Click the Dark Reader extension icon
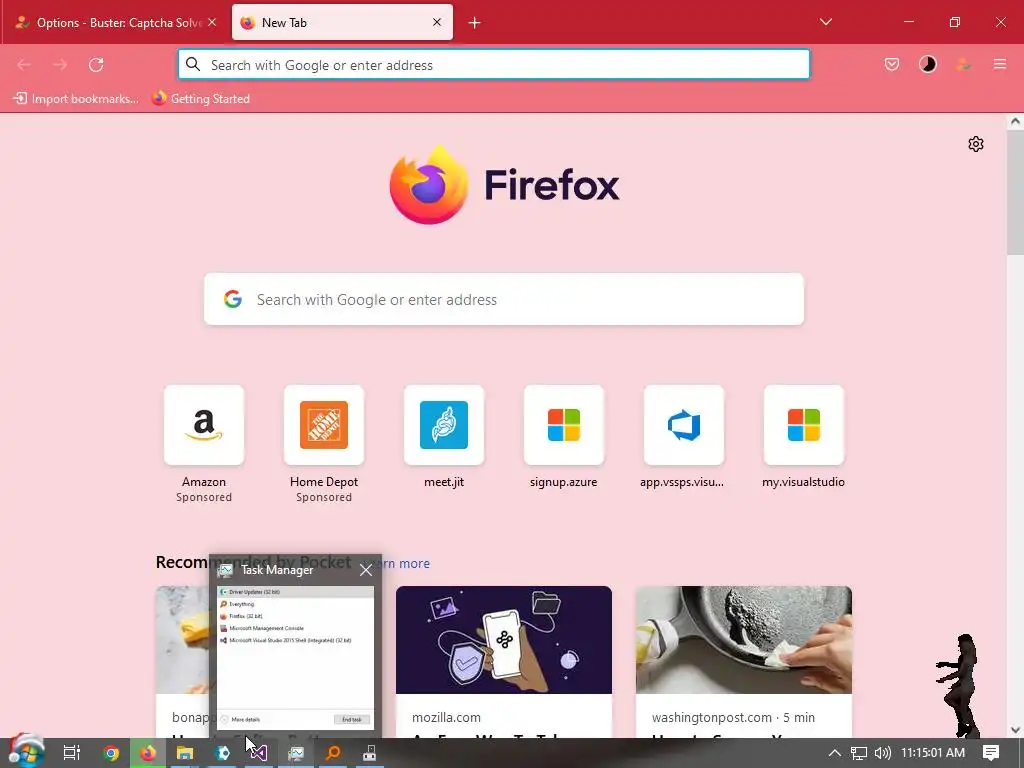 (x=928, y=64)
